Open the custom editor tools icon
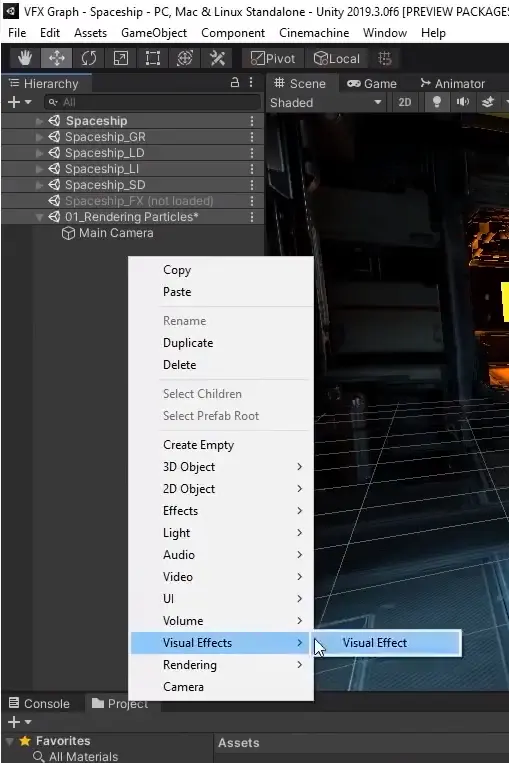 [x=217, y=58]
